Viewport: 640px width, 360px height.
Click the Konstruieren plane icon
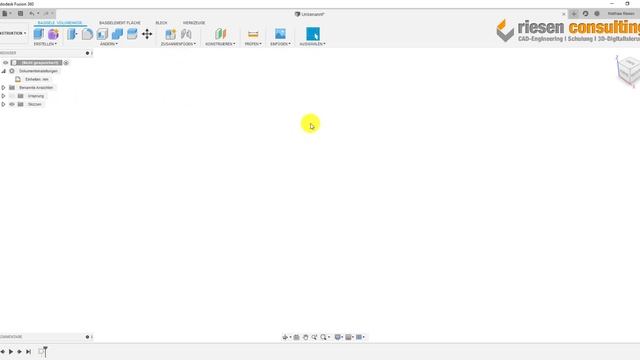pos(220,34)
